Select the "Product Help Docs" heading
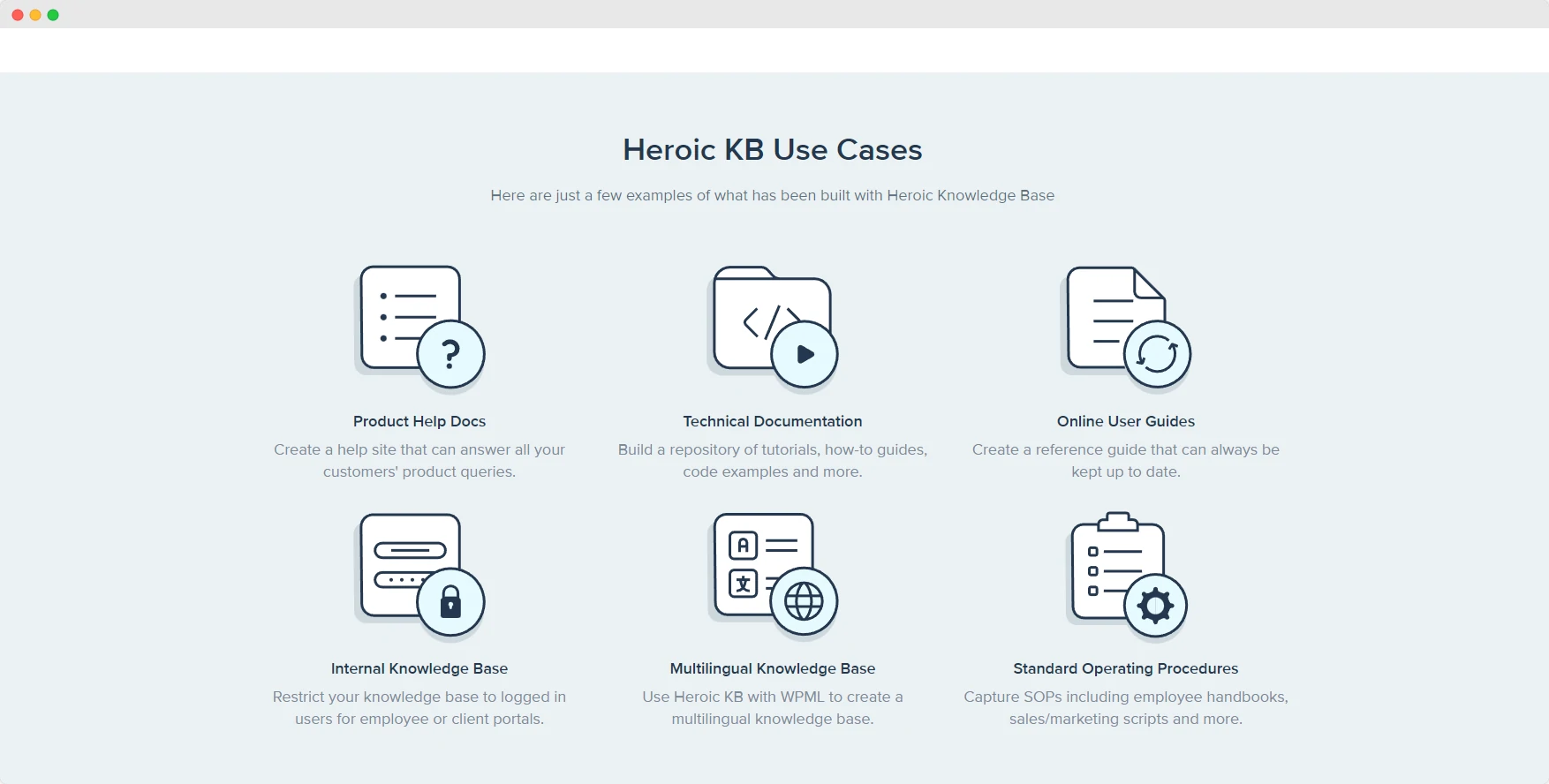The height and width of the screenshot is (784, 1549). tap(419, 421)
